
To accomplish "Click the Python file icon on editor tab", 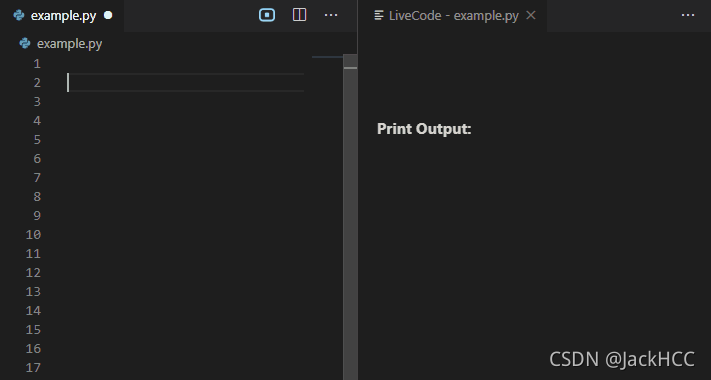I will [19, 15].
